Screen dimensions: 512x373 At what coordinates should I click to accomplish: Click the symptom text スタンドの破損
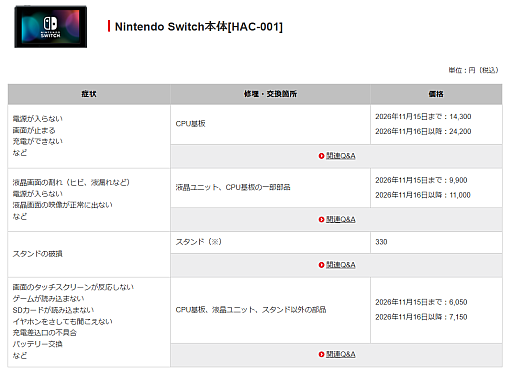coord(38,254)
